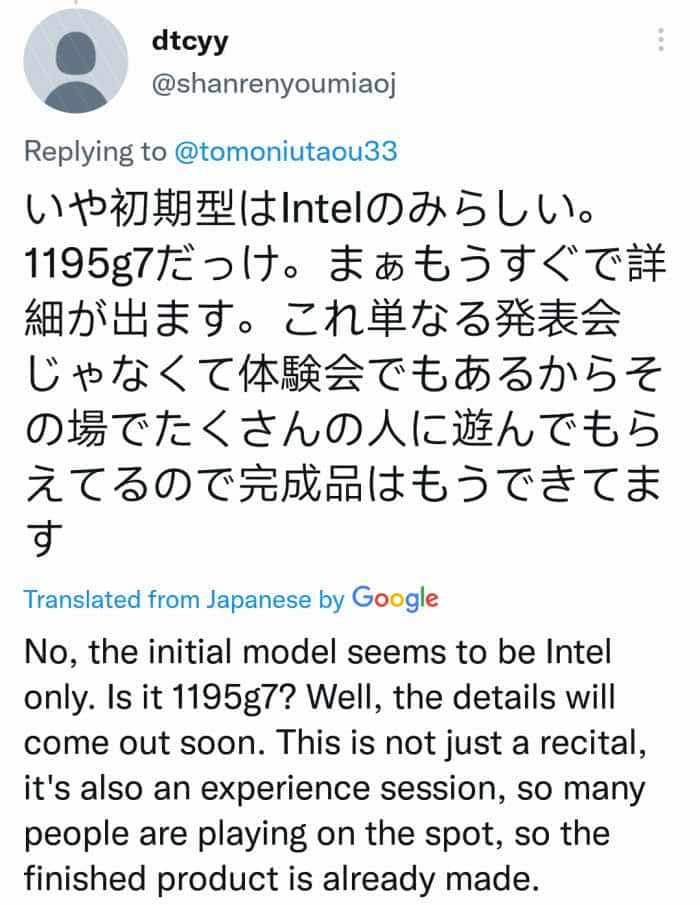
Task: Click the colorful Google logo
Action: [396, 599]
